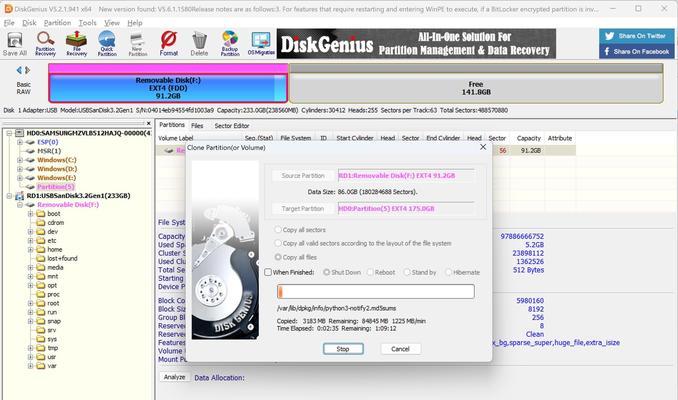Choose Copy all valid sectors option

278,243
